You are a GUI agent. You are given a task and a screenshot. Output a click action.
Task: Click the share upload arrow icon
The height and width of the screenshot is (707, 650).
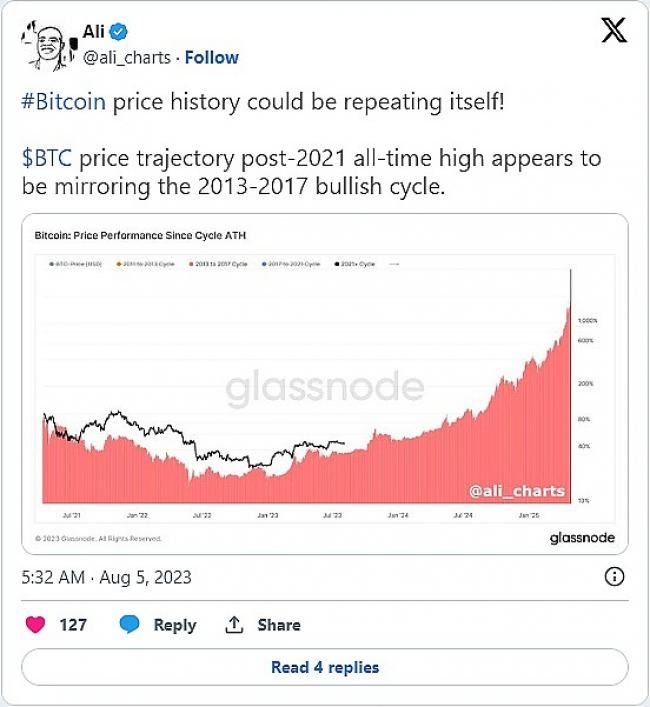click(234, 625)
